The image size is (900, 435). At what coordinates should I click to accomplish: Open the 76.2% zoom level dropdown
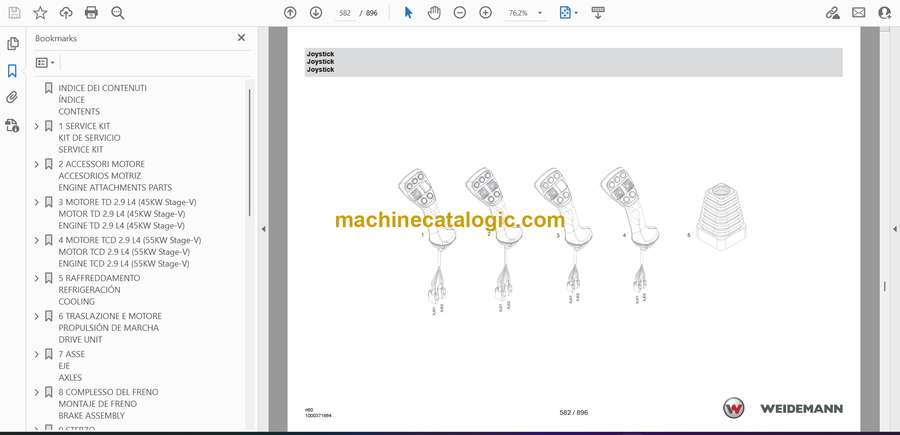(541, 13)
